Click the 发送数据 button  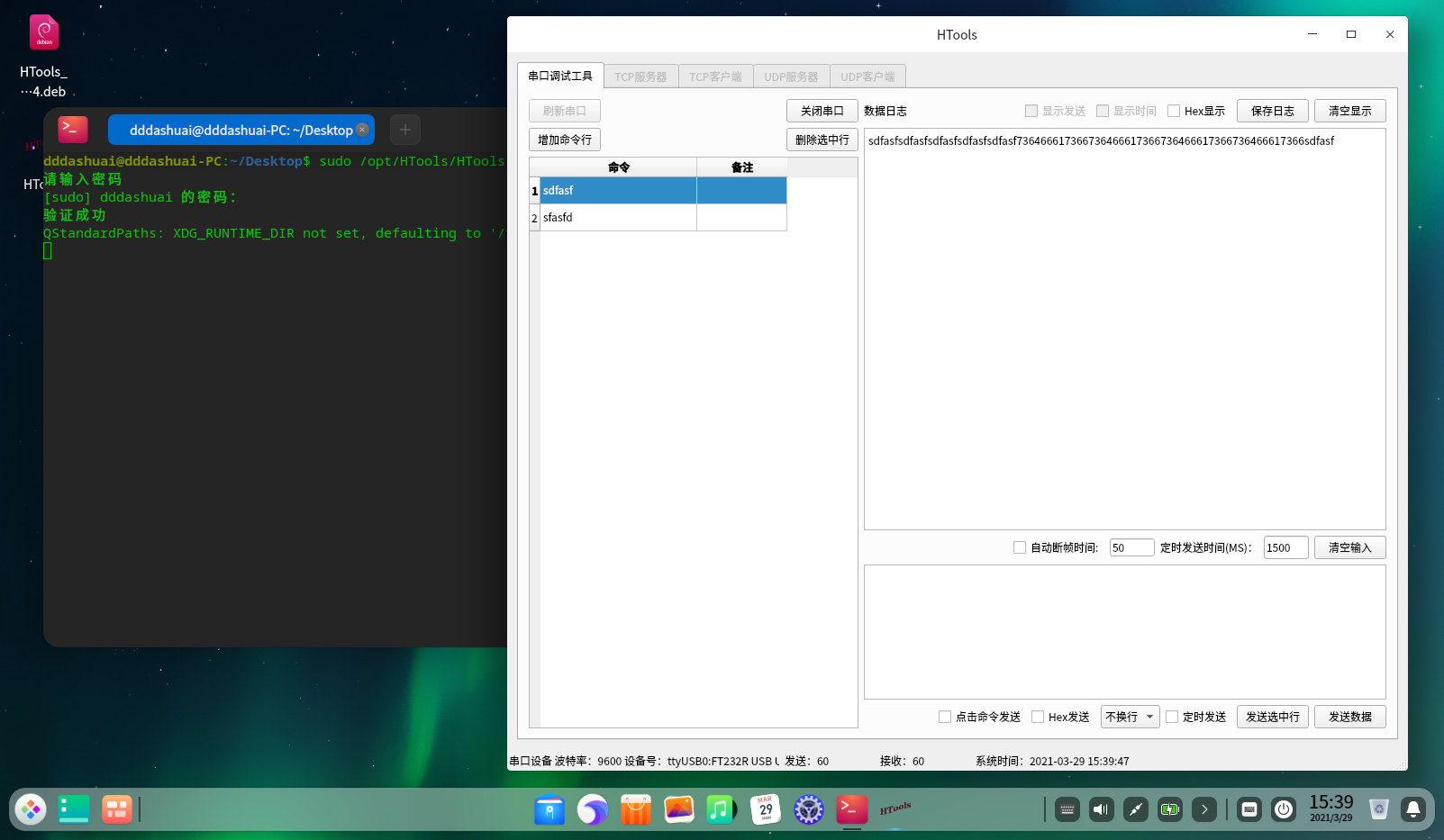click(1349, 717)
